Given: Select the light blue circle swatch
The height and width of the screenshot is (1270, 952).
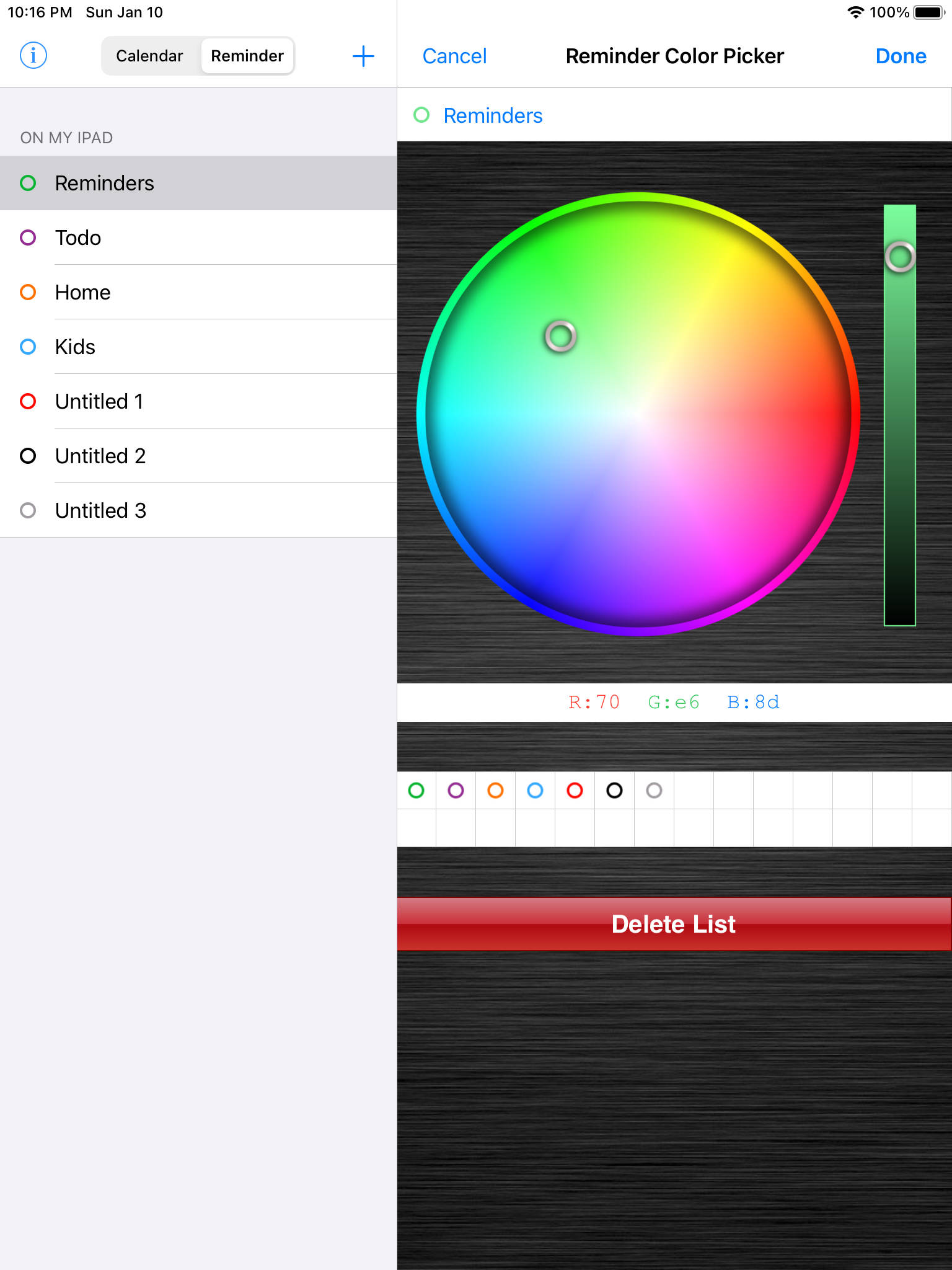Looking at the screenshot, I should 535,790.
